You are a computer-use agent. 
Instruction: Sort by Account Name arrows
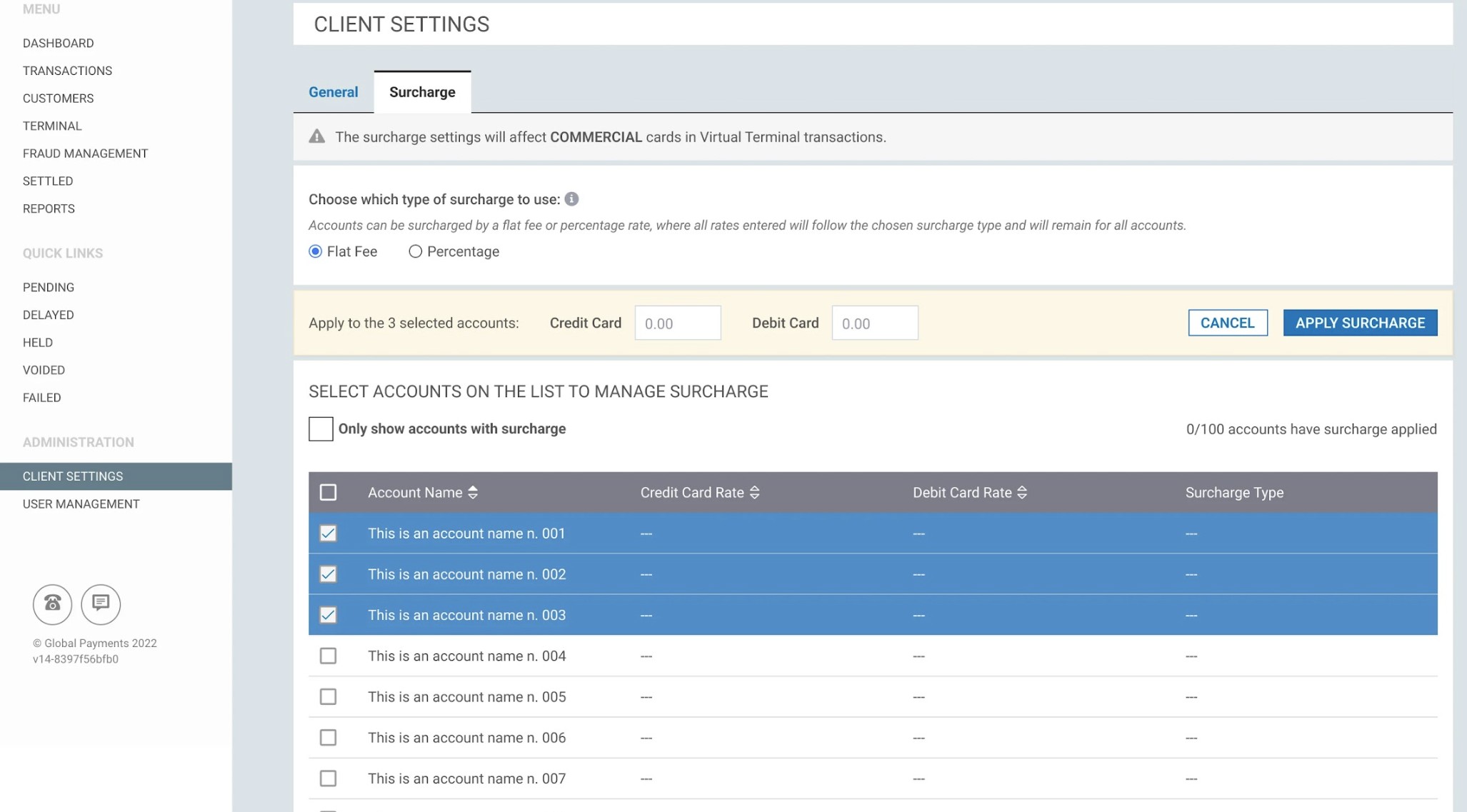coord(473,493)
